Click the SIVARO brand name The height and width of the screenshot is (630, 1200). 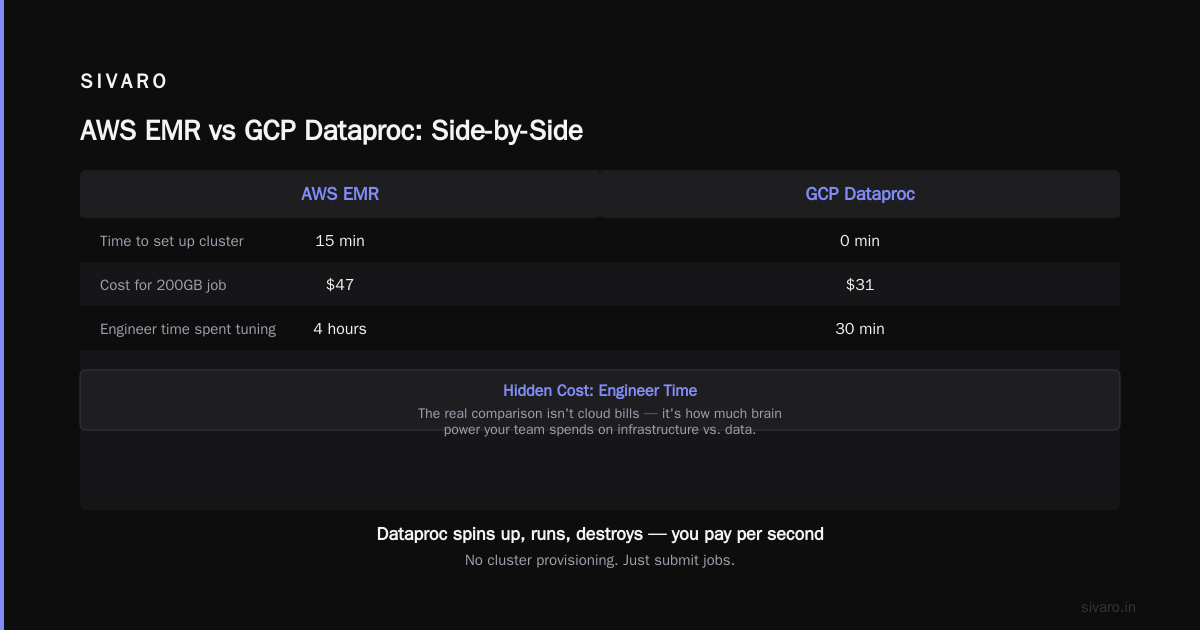(x=124, y=82)
